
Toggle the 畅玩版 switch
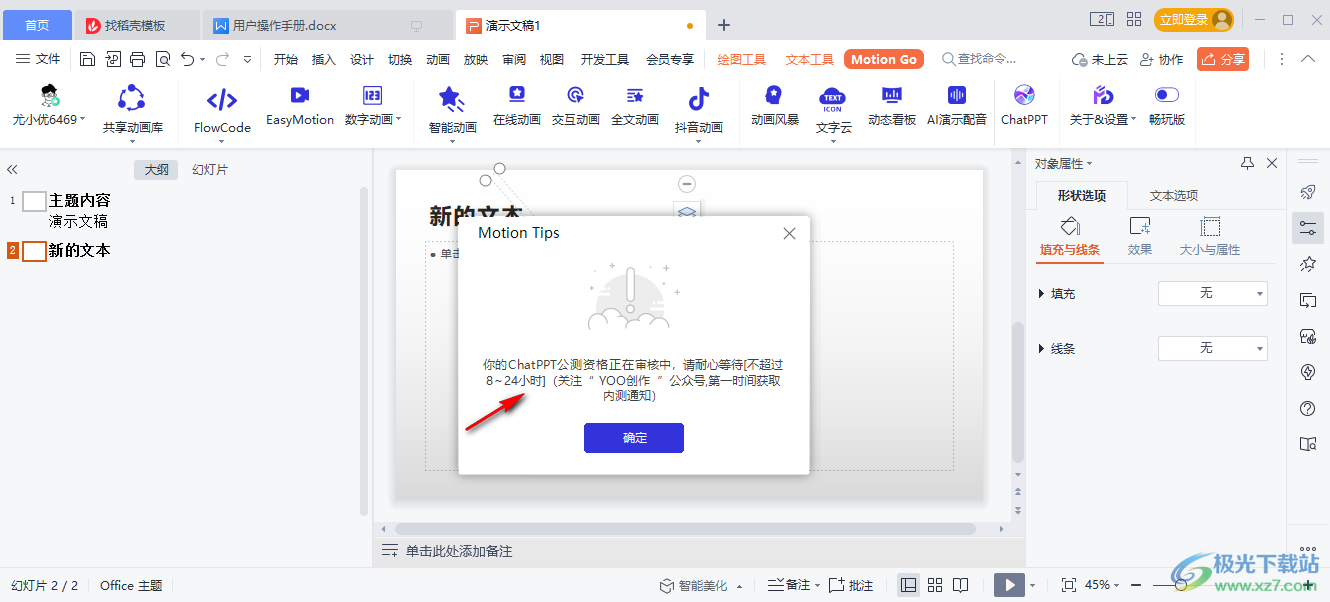1167,95
